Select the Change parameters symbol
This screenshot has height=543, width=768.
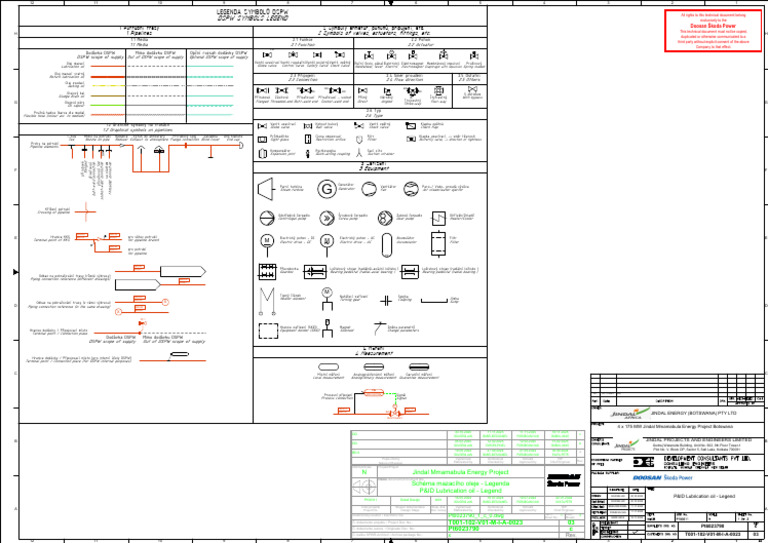(x=379, y=329)
